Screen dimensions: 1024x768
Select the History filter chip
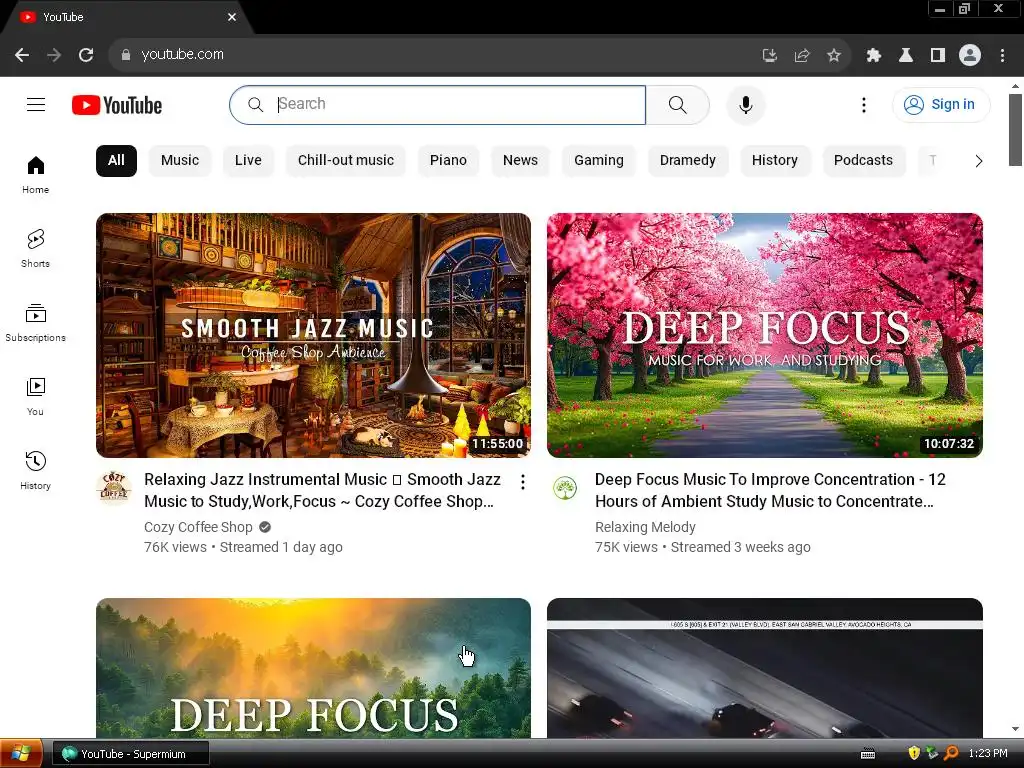[x=775, y=161]
